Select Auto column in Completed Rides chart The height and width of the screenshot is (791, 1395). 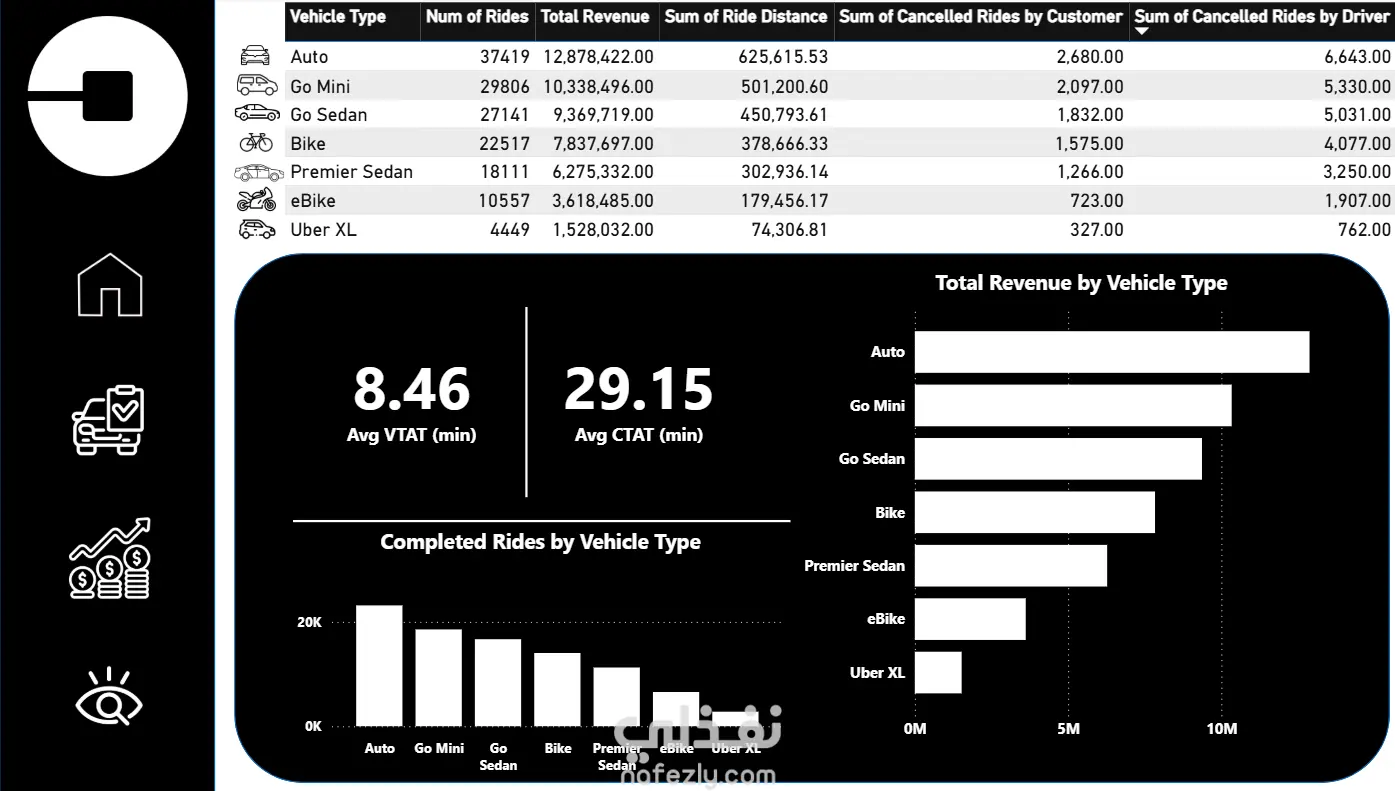[379, 666]
